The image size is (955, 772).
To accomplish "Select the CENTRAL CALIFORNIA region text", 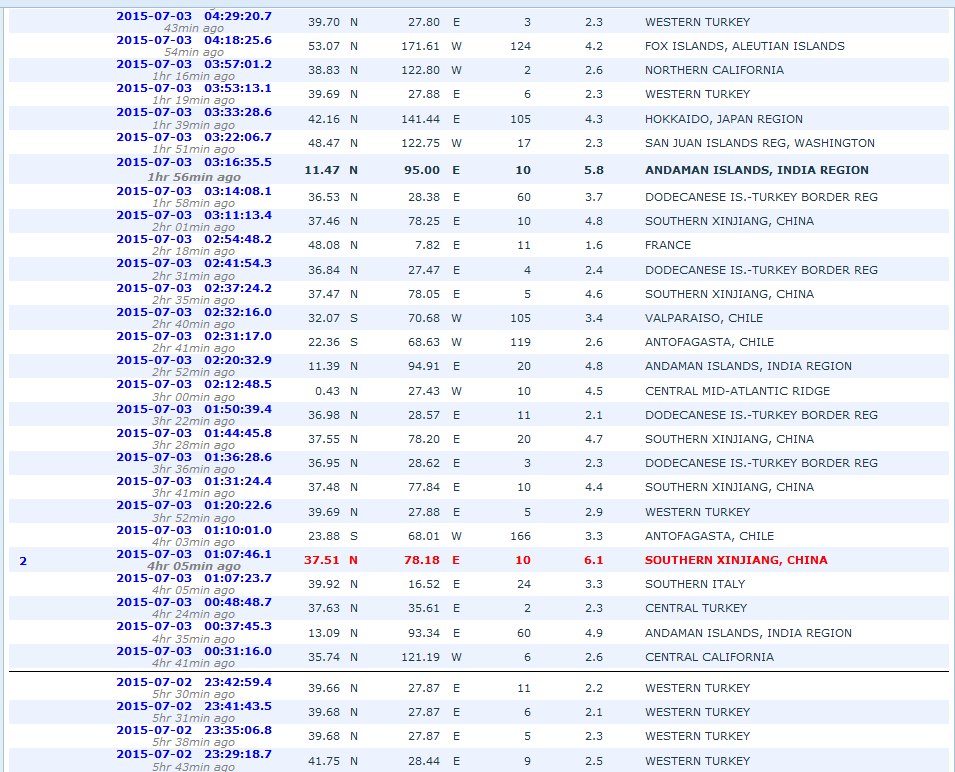I will (710, 657).
